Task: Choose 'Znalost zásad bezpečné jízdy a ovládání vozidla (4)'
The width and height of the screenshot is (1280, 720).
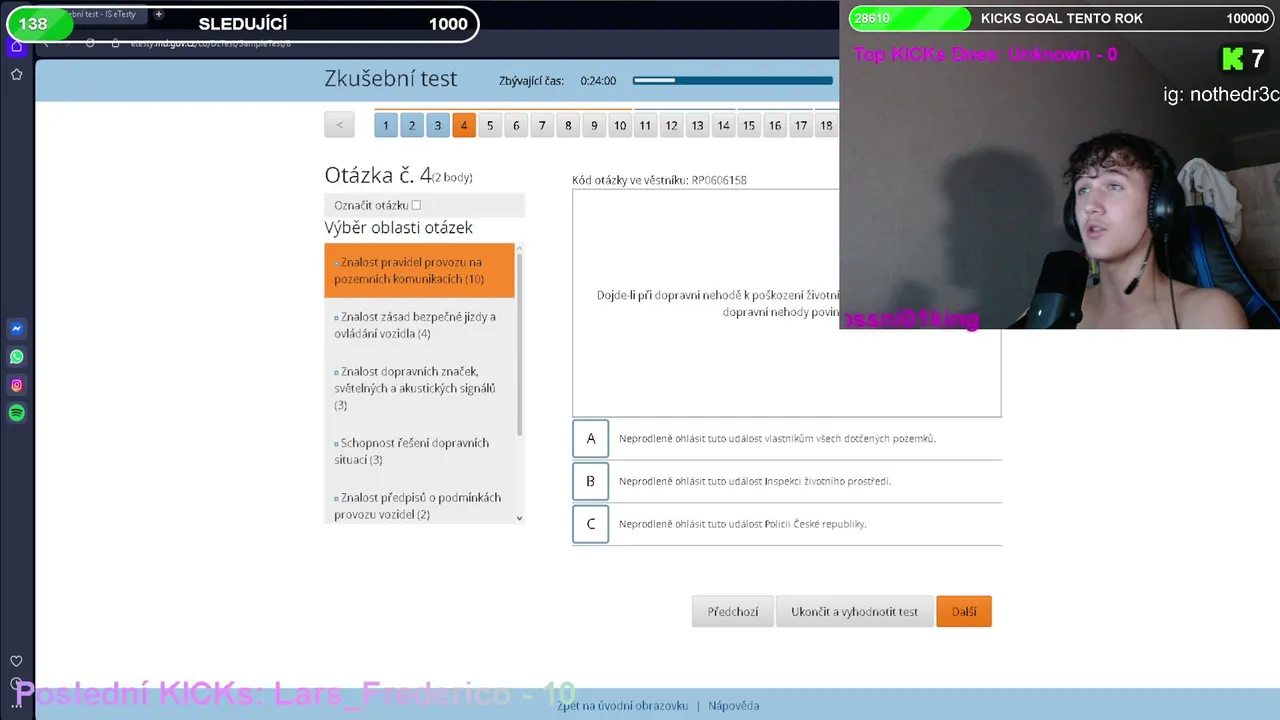Action: [x=419, y=325]
